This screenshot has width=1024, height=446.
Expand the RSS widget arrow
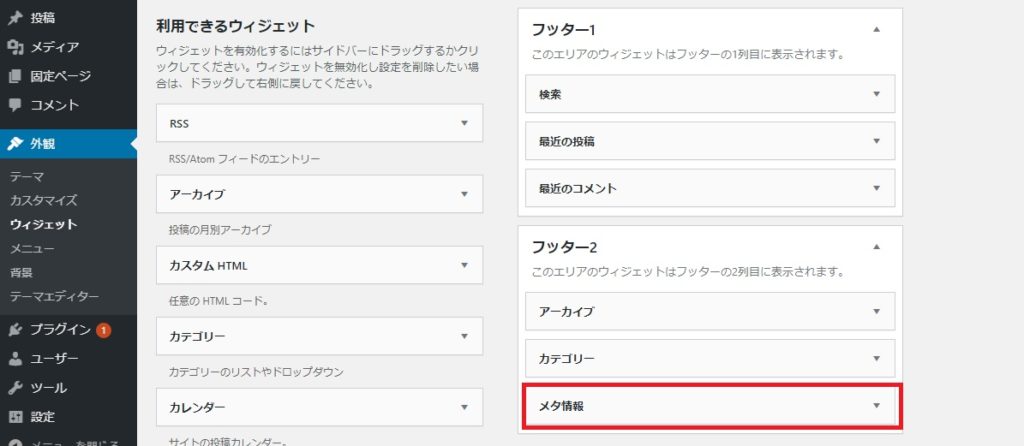click(464, 123)
